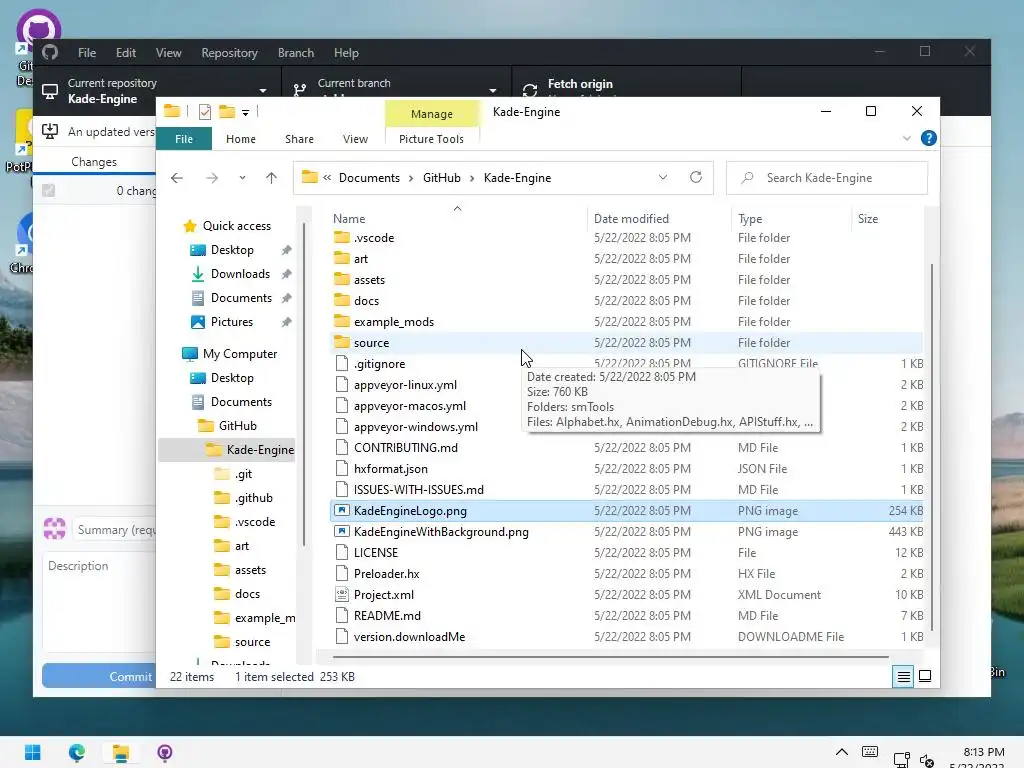Click the search magnifier icon
The image size is (1024, 768).
(x=748, y=178)
